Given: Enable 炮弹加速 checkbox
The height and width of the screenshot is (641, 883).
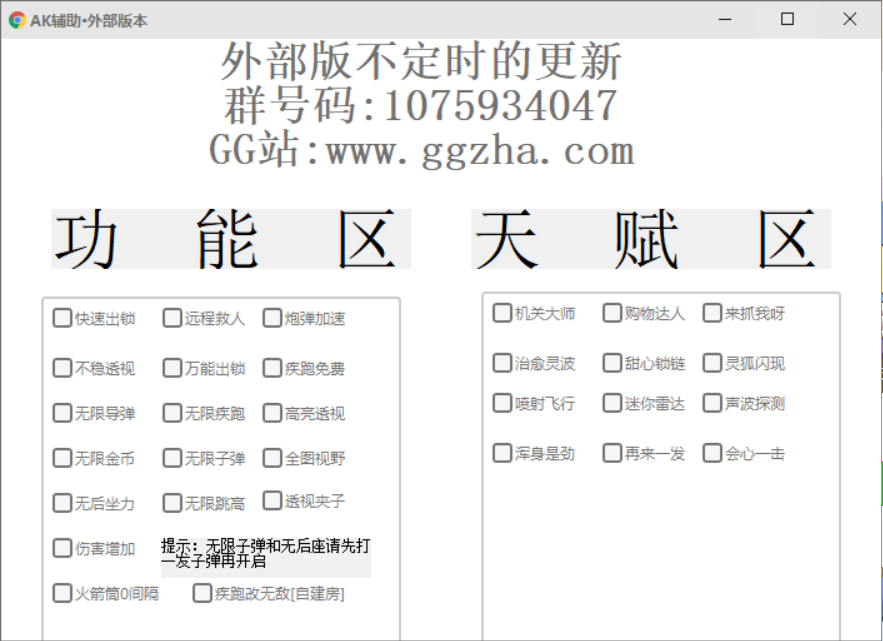Looking at the screenshot, I should [272, 318].
